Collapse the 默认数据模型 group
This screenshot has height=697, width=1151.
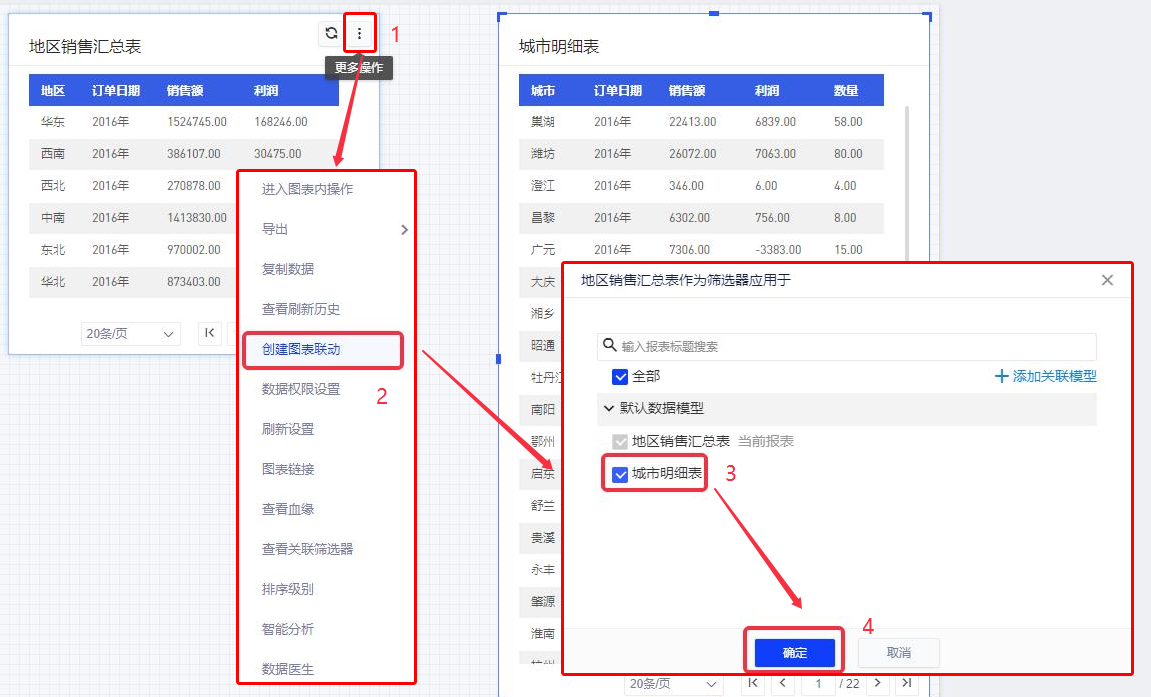pos(609,408)
